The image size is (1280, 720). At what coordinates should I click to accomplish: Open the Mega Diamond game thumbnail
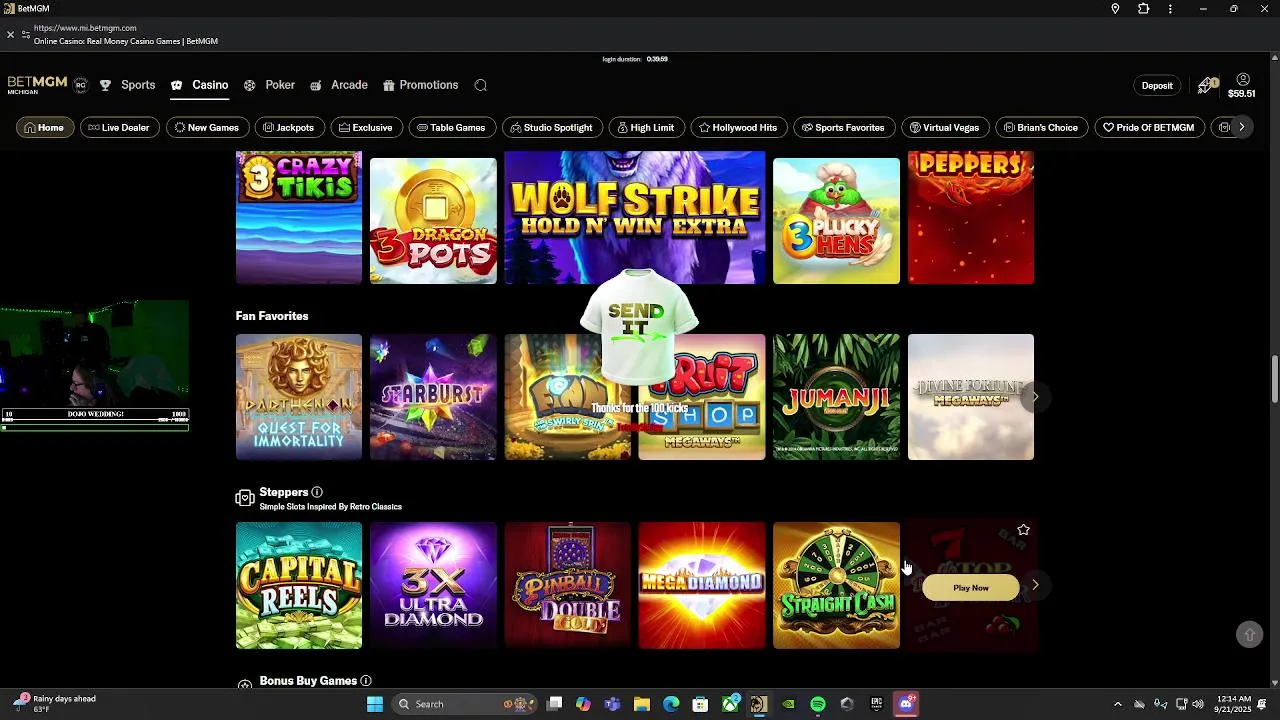point(702,585)
